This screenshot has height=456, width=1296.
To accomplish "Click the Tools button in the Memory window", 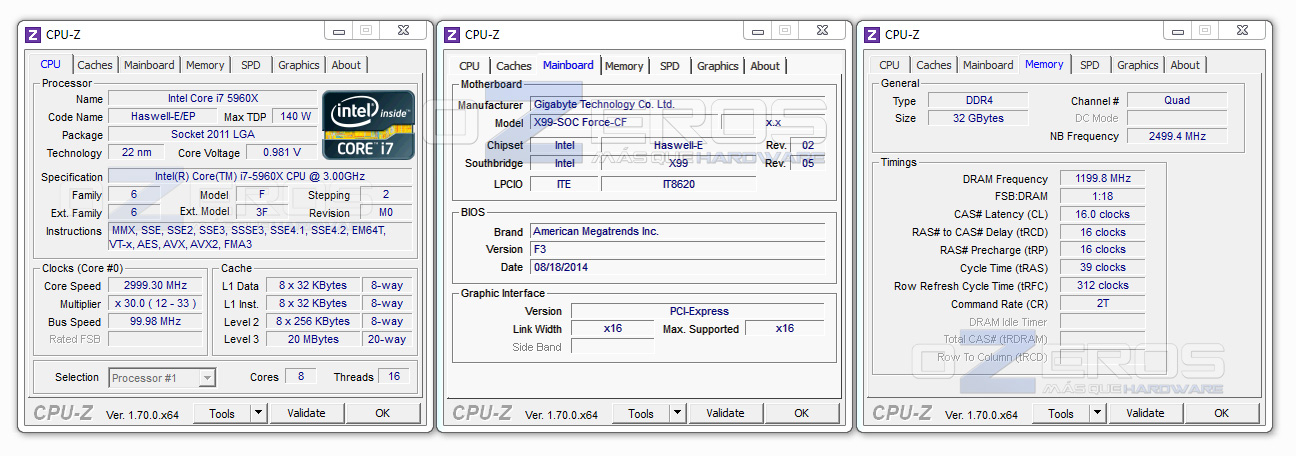I will tap(1061, 413).
